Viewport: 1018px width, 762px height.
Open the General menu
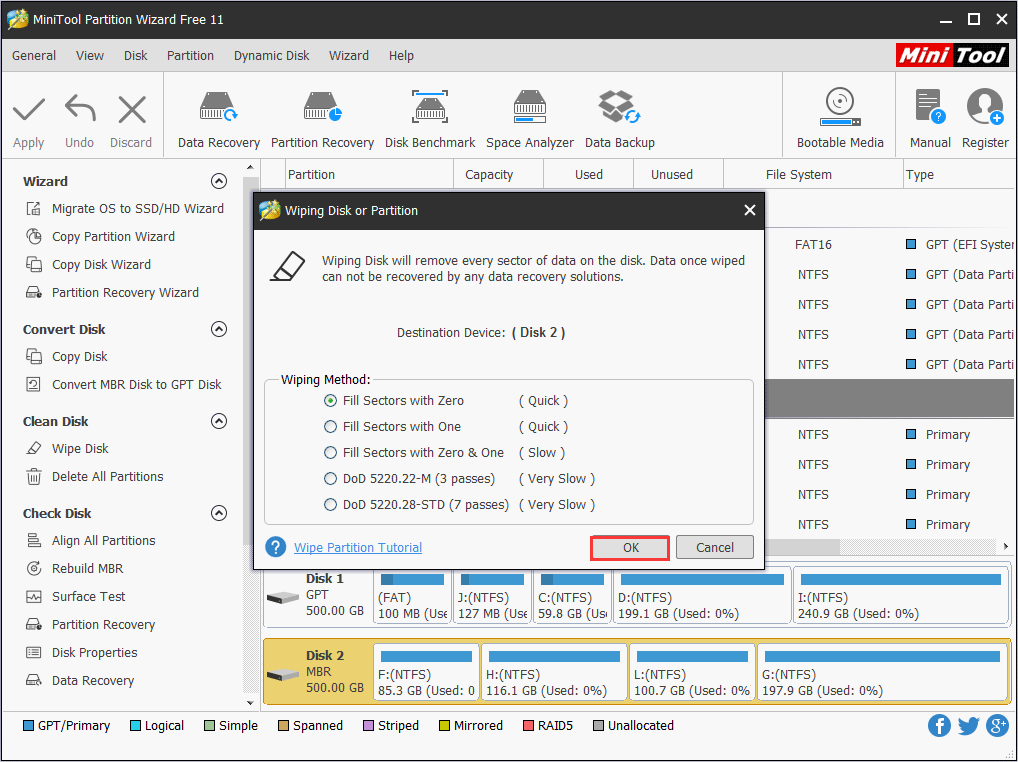(34, 56)
